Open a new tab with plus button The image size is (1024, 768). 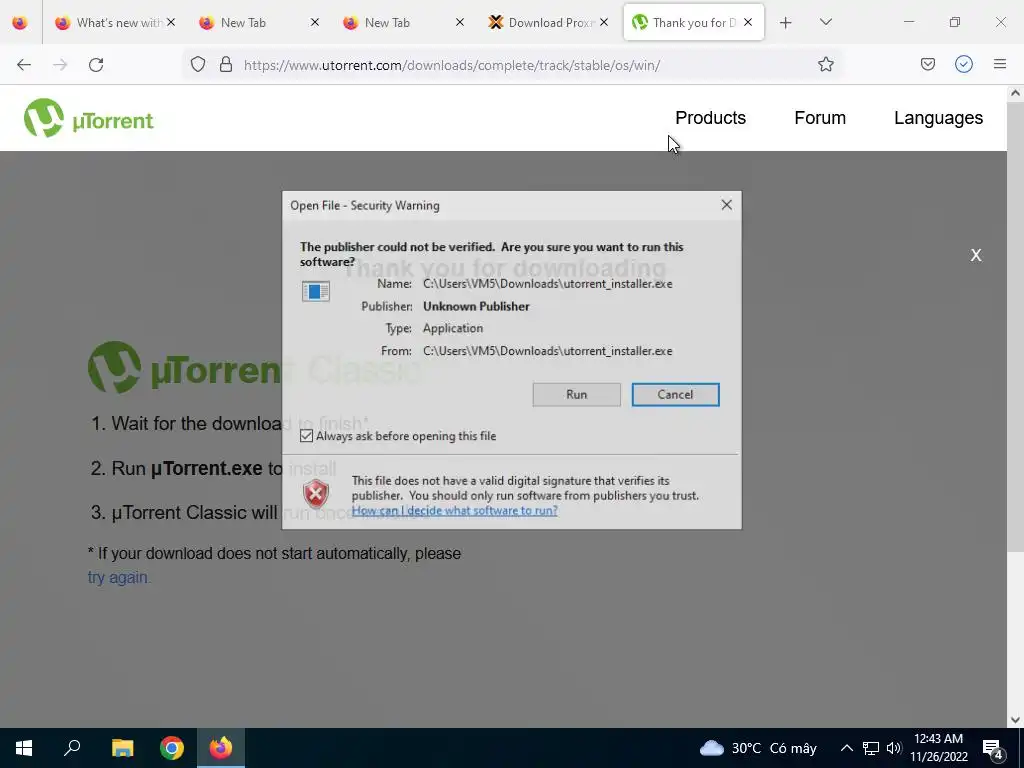click(786, 23)
